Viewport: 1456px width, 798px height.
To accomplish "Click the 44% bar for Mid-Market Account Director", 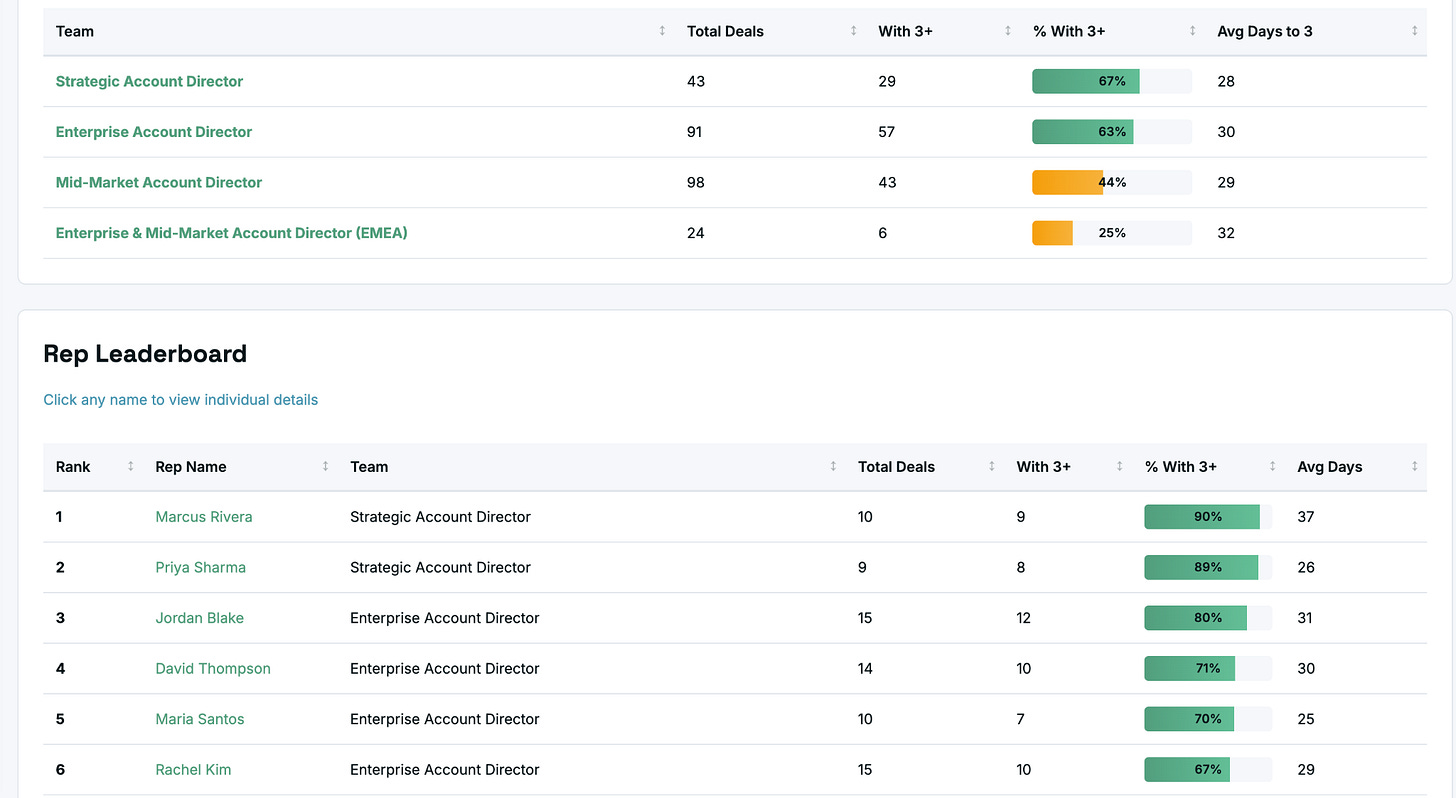I will (x=1112, y=182).
